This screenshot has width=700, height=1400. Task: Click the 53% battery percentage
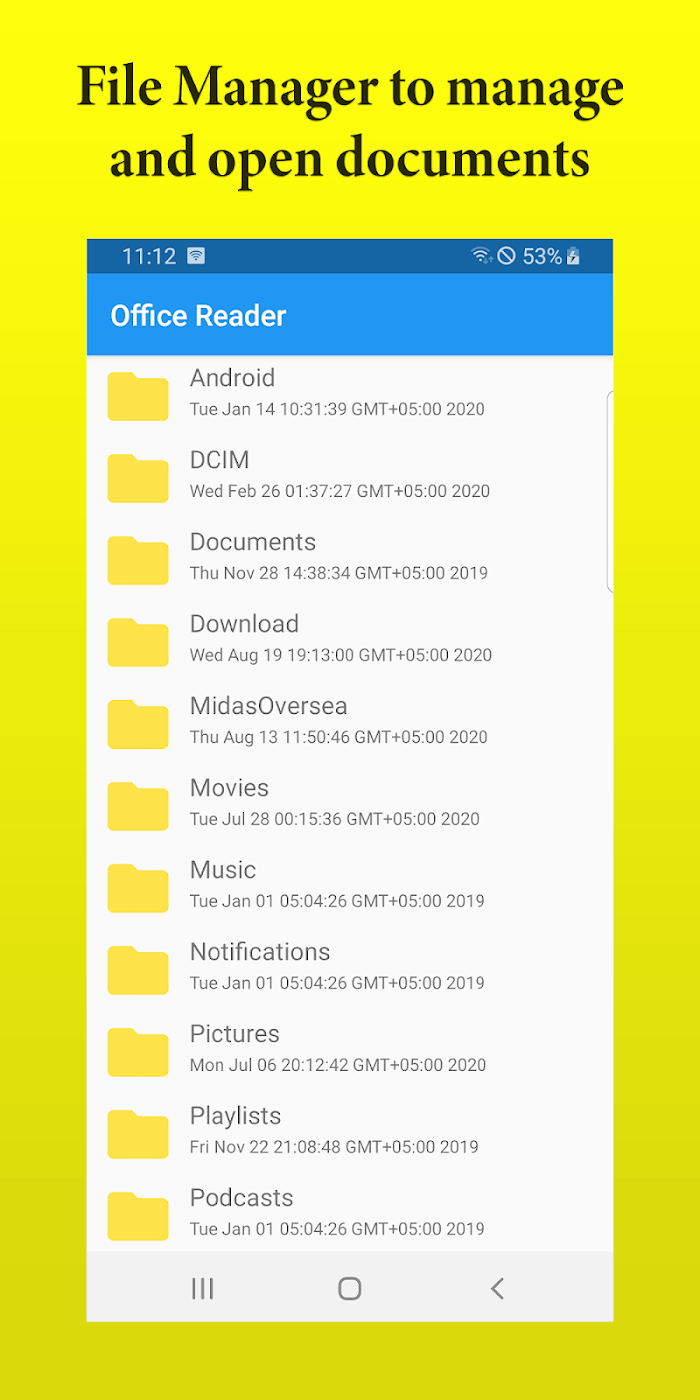[x=542, y=256]
